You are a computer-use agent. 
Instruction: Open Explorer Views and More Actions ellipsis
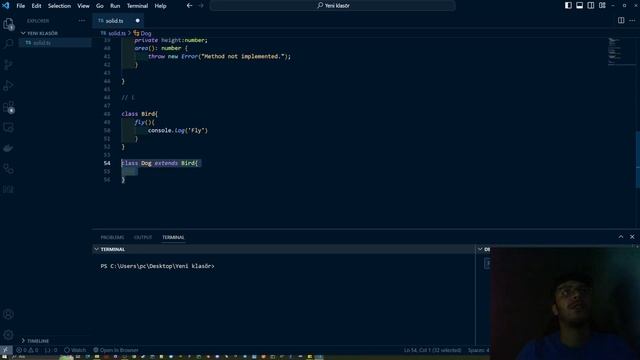(82, 20)
